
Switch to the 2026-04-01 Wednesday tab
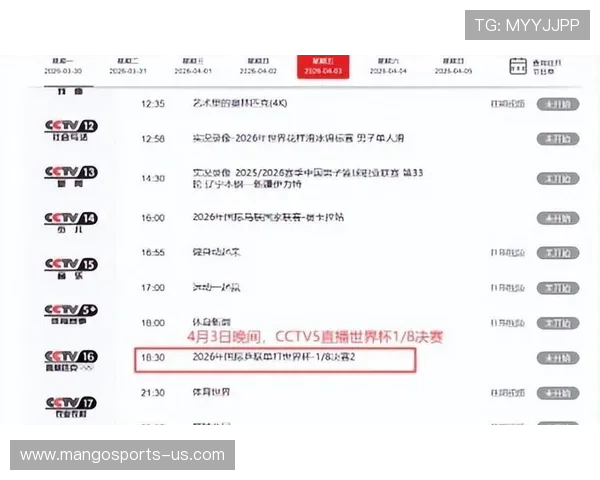coord(193,66)
